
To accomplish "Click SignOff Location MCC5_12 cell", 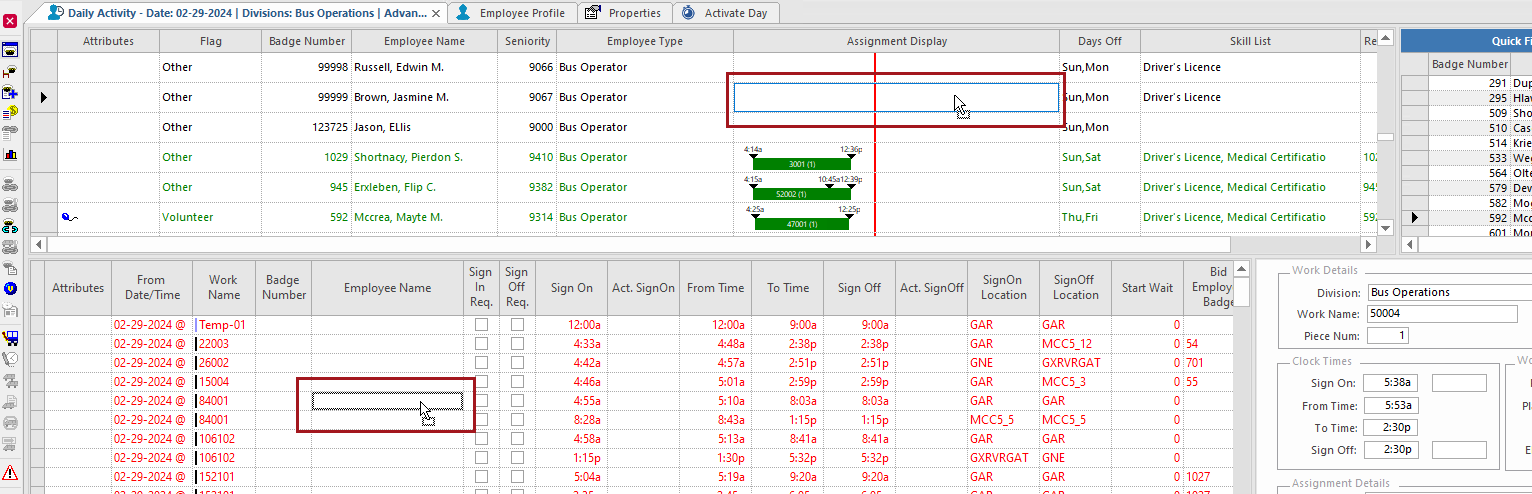I will [1075, 344].
